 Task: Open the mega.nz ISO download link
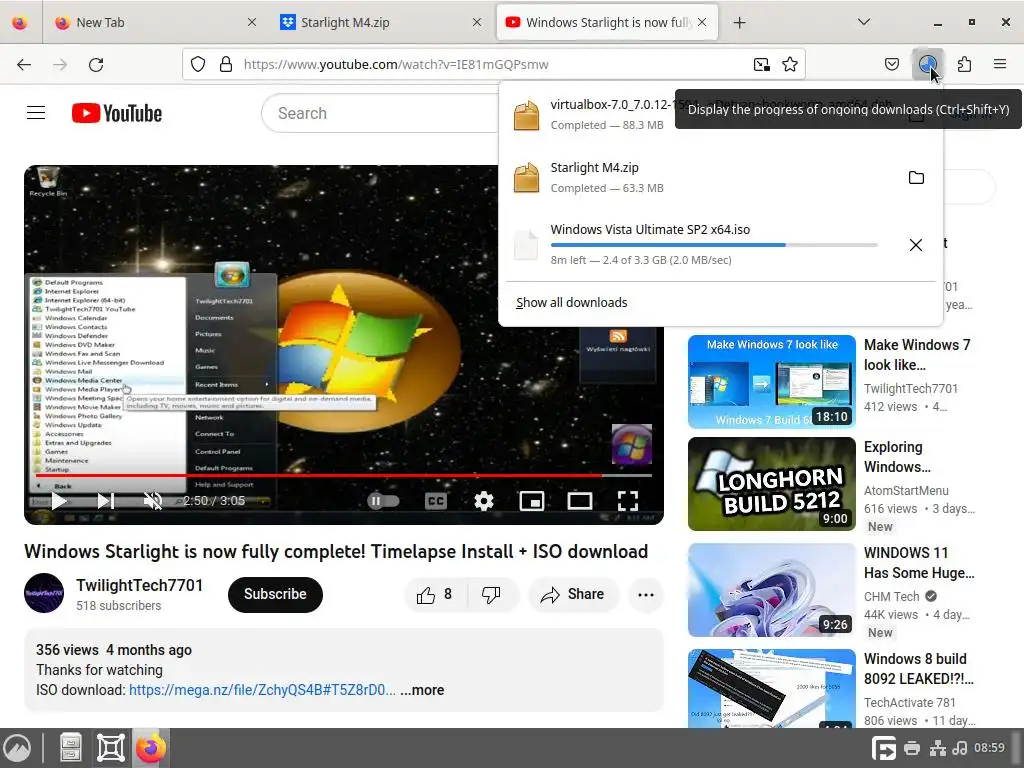[x=262, y=690]
